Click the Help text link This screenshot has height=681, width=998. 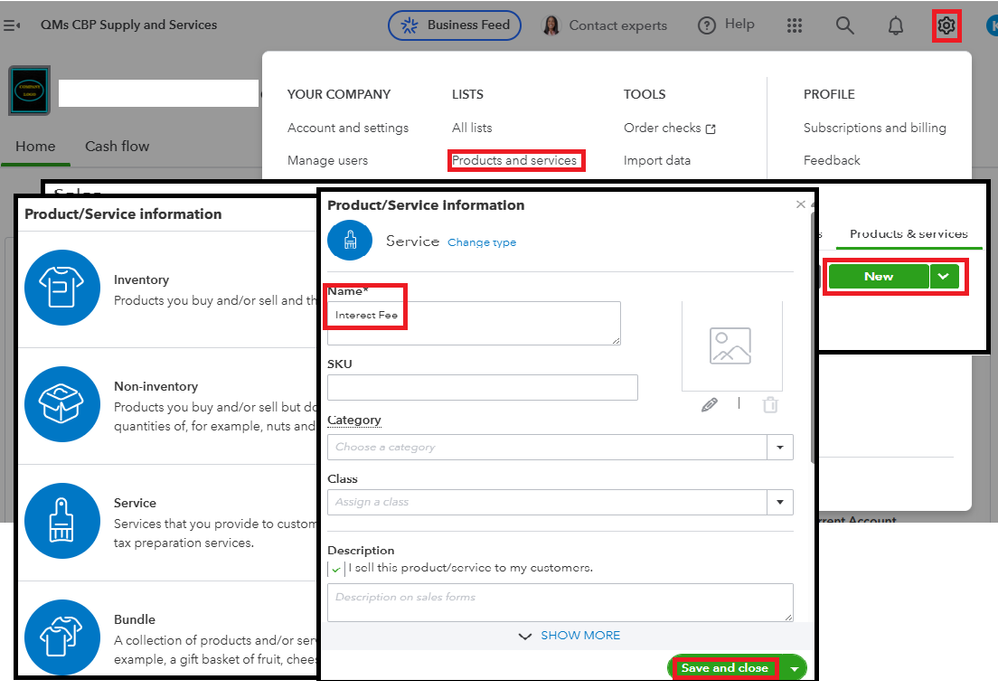point(739,24)
